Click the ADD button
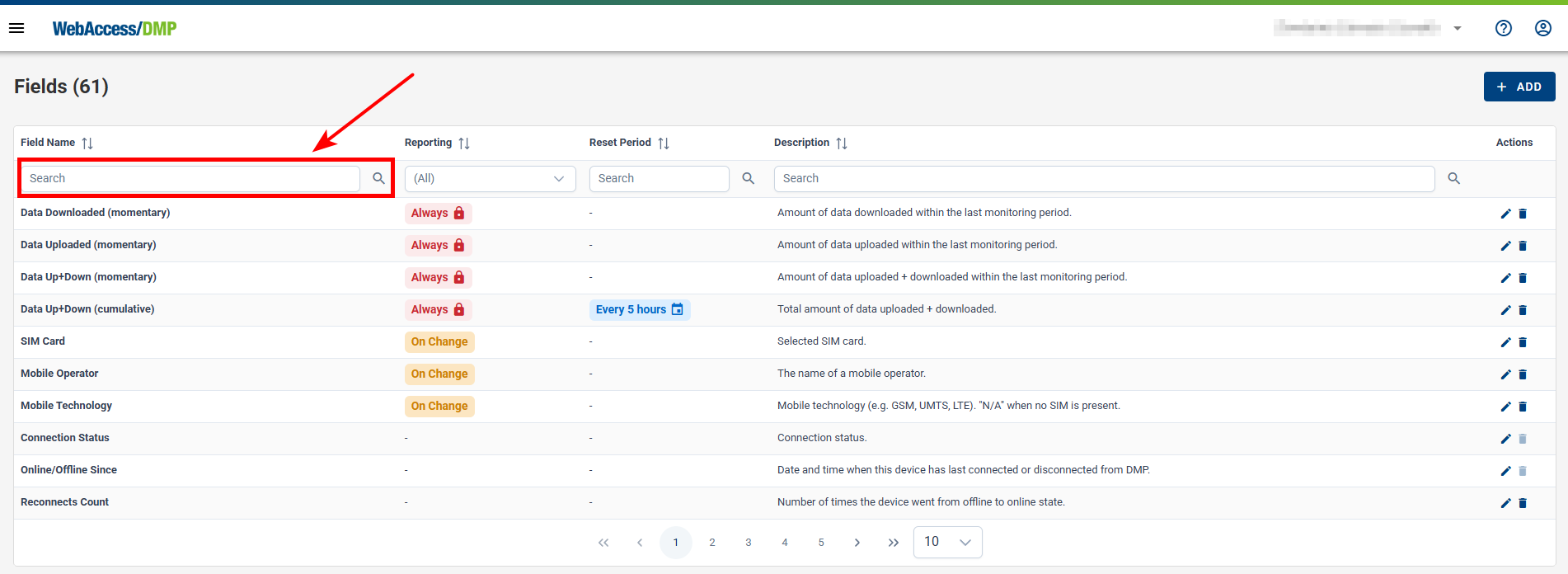The height and width of the screenshot is (574, 1568). [x=1519, y=87]
